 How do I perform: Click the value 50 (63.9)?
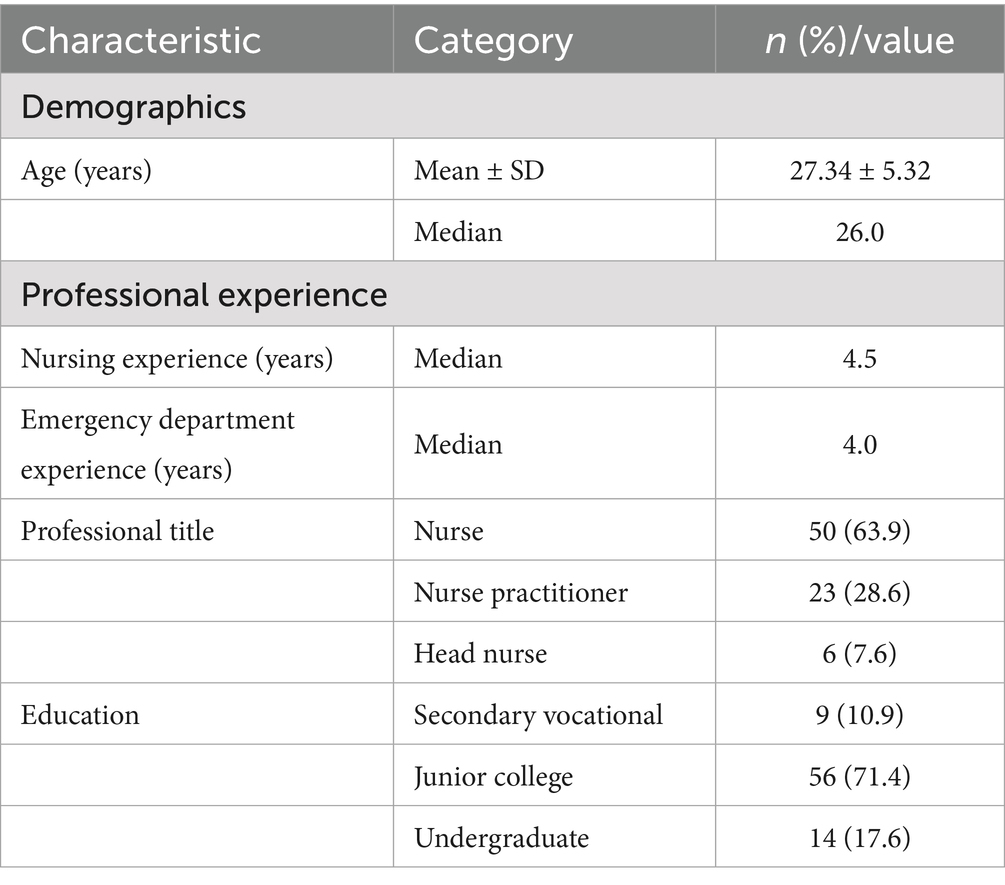click(859, 529)
